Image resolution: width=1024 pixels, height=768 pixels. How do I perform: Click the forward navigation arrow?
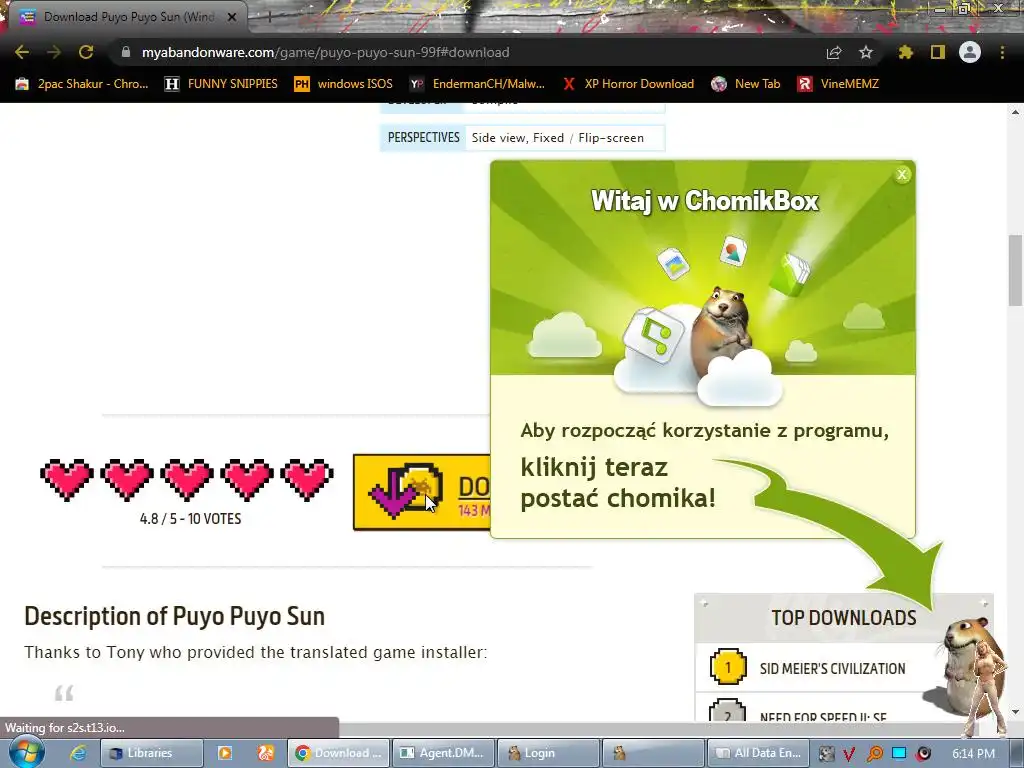(x=54, y=52)
